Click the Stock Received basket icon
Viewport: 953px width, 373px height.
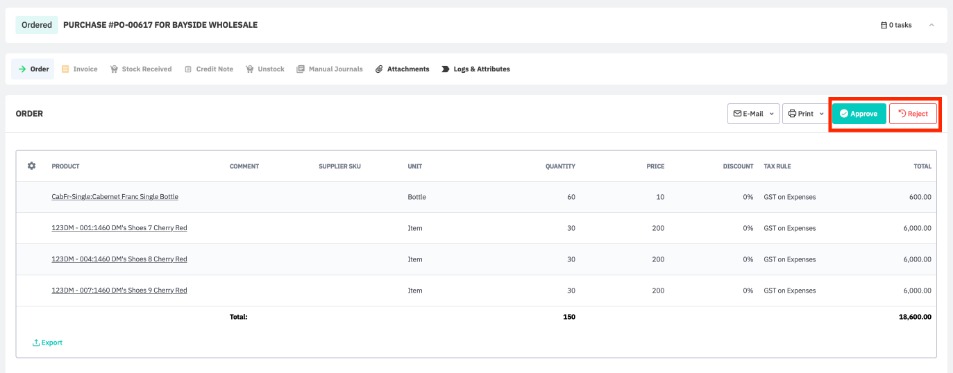[x=114, y=69]
